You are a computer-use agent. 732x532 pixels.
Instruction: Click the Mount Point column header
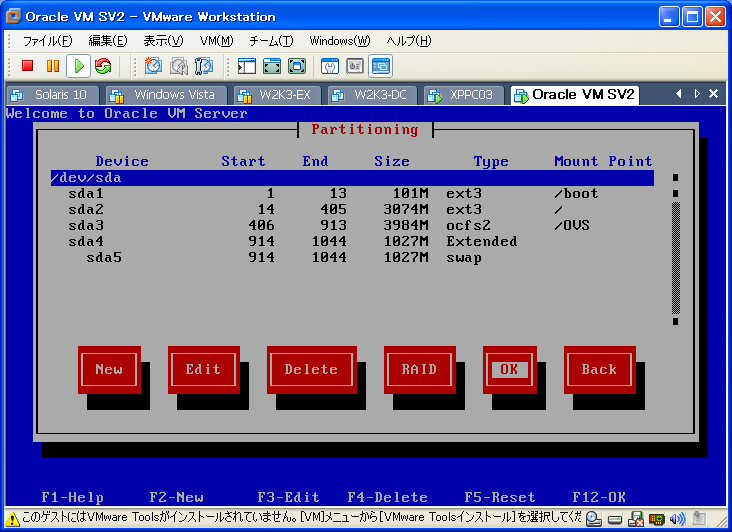pos(603,161)
